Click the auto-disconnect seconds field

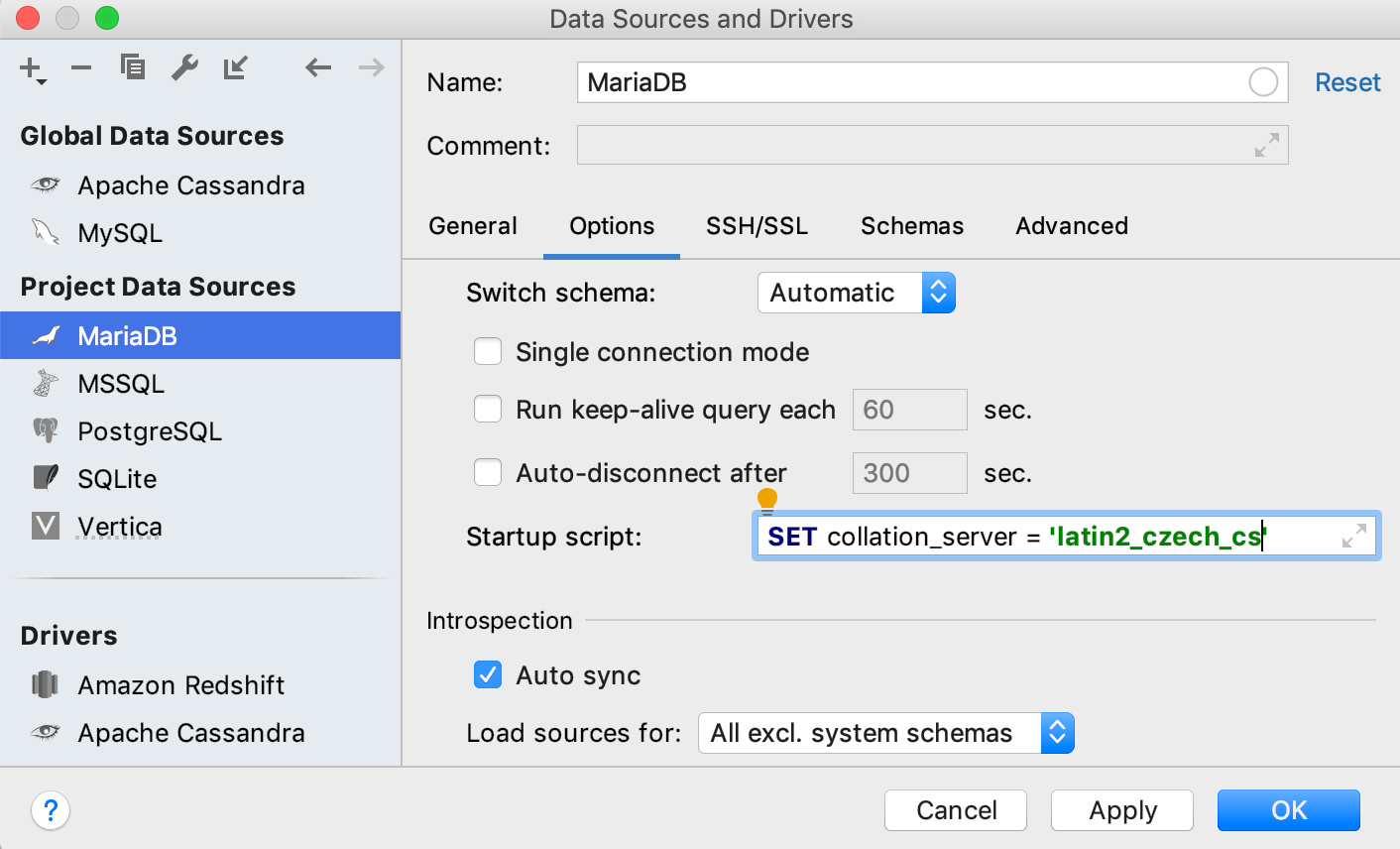[910, 473]
